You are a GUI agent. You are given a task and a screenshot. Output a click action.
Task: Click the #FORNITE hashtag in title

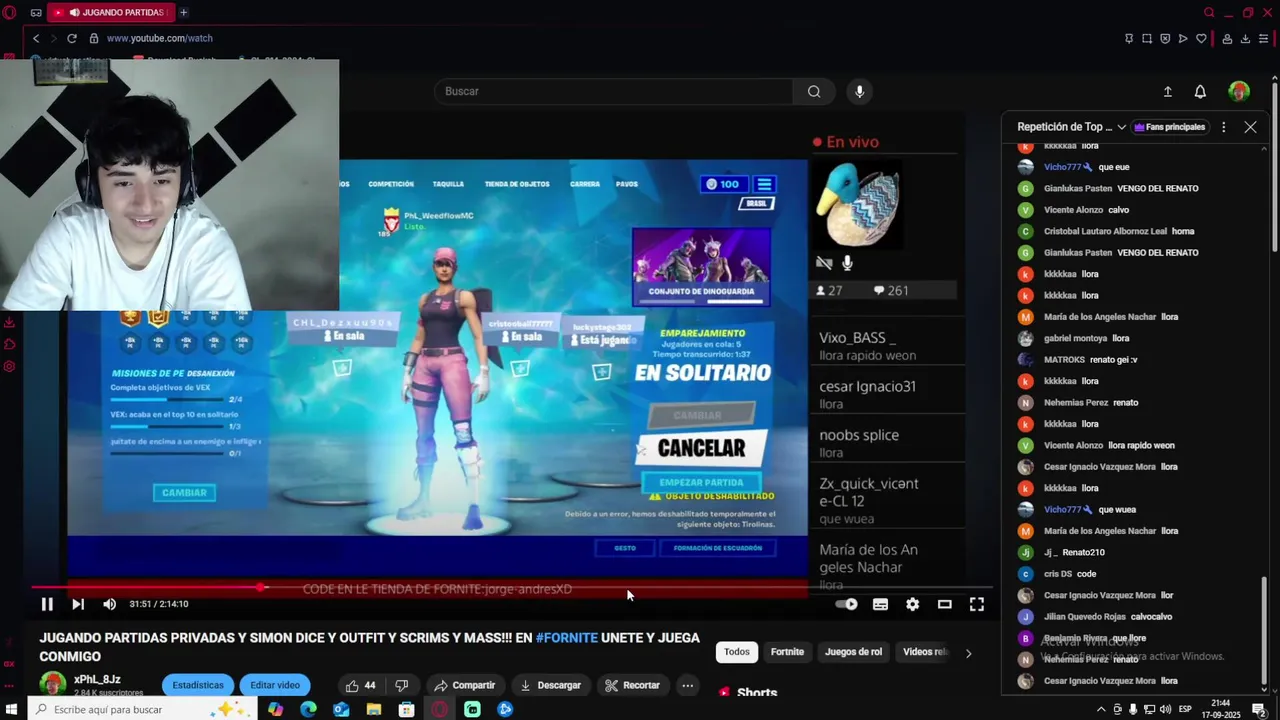566,638
